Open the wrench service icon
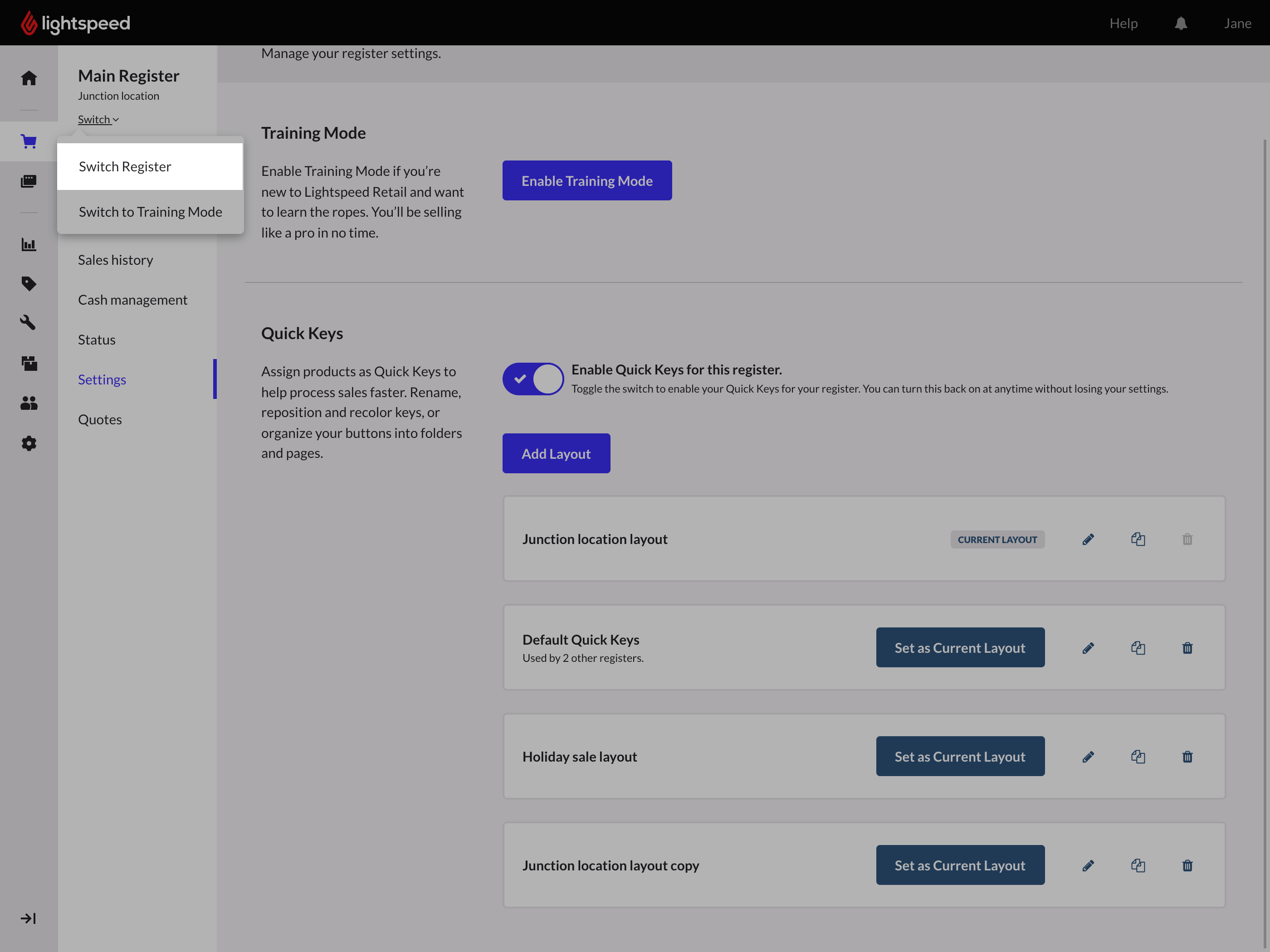 tap(29, 322)
